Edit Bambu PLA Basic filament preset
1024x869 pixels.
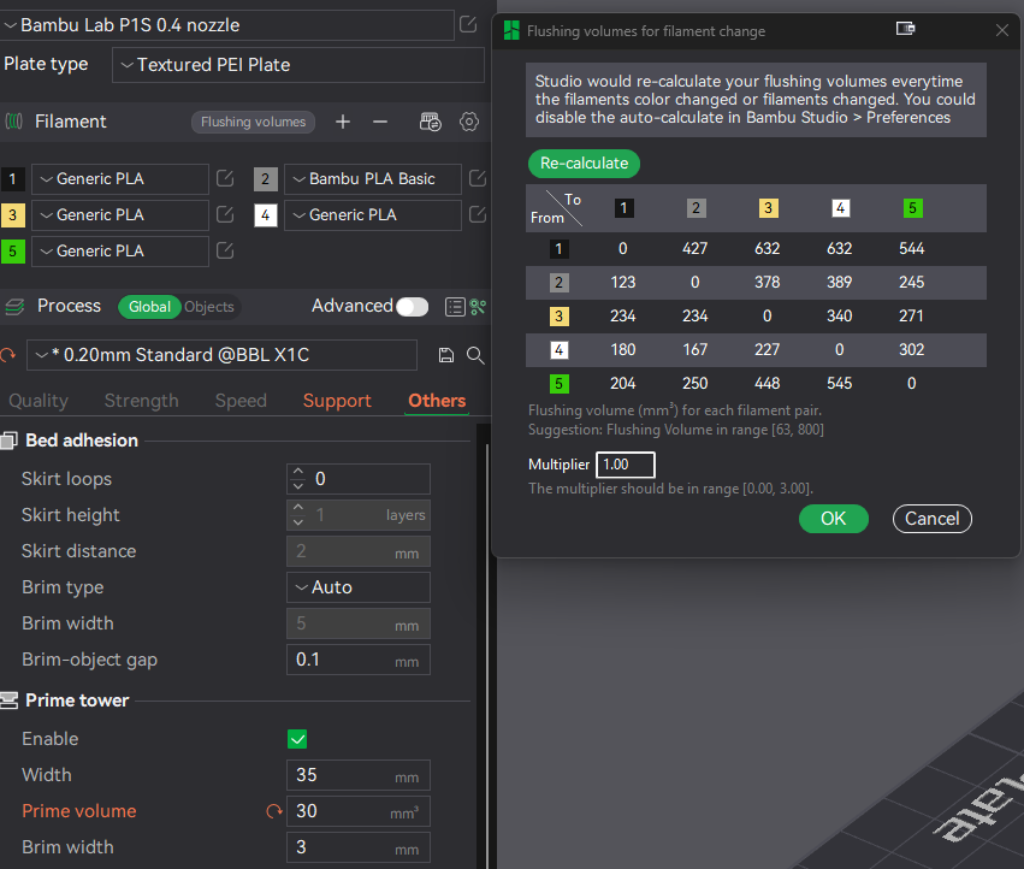click(x=477, y=178)
